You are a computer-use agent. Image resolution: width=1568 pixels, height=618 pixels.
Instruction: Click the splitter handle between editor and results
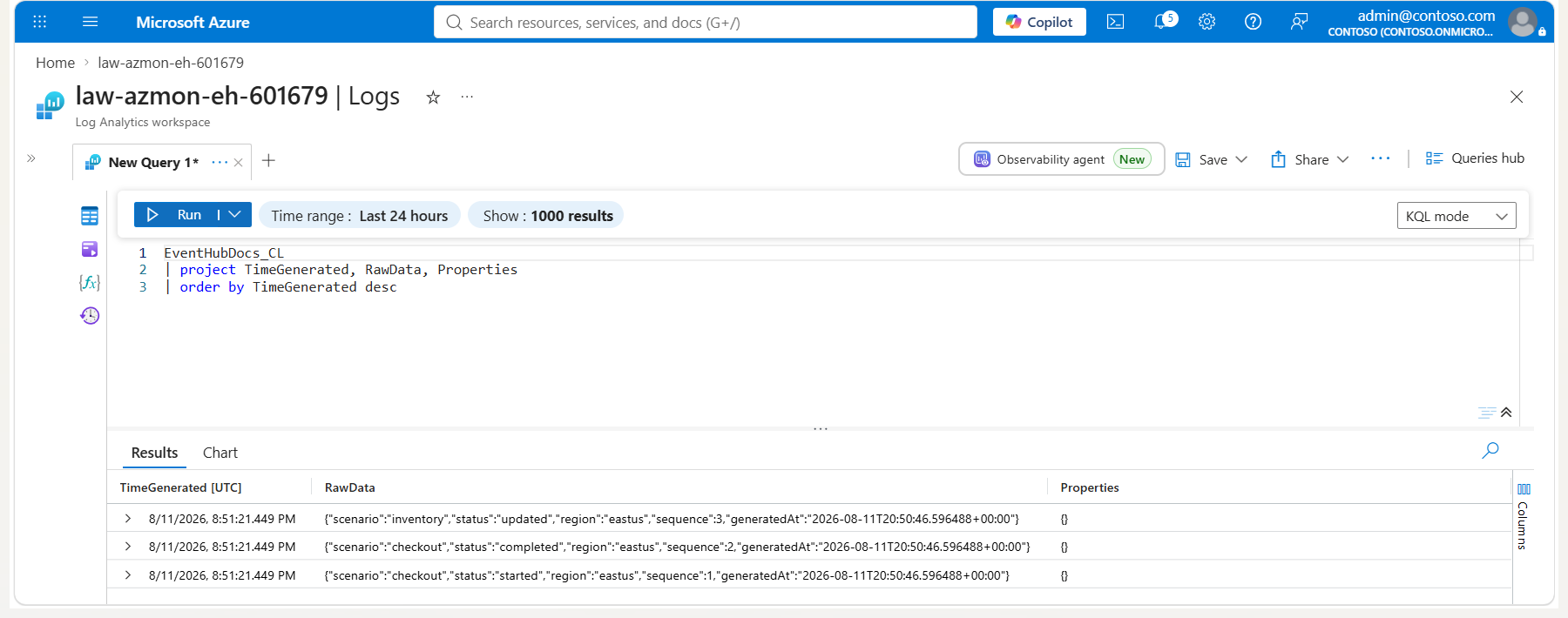820,429
